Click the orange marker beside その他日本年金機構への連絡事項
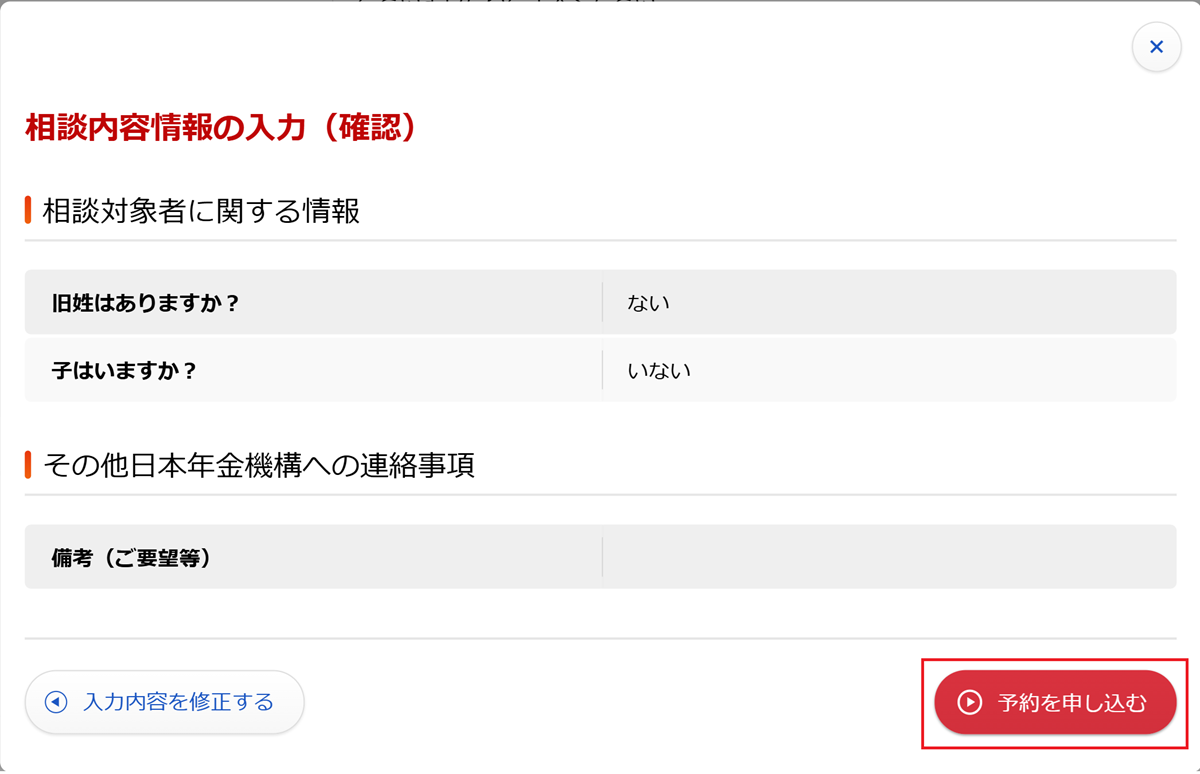Screen dimensions: 1200x774 coord(29,465)
